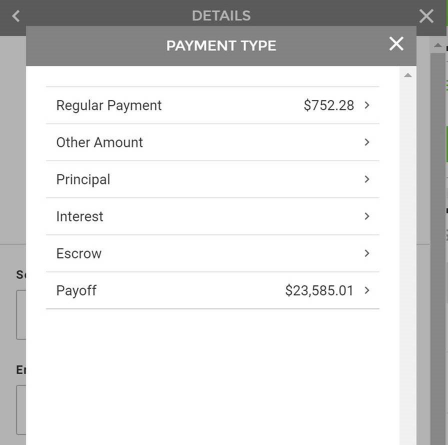Close the Details panel
Image resolution: width=448 pixels, height=445 pixels.
pyautogui.click(x=426, y=16)
